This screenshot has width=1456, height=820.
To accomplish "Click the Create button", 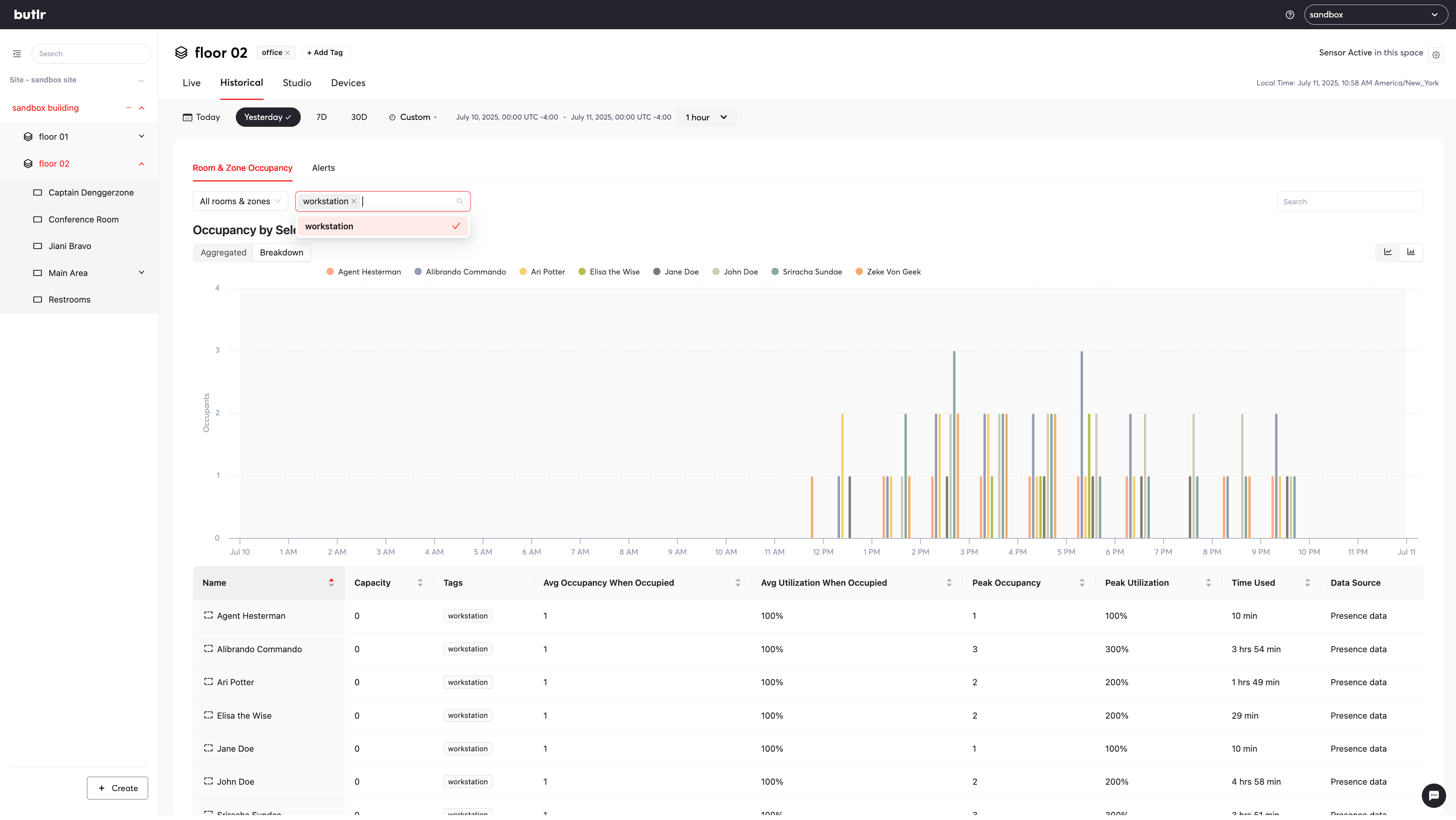I will coord(118,788).
